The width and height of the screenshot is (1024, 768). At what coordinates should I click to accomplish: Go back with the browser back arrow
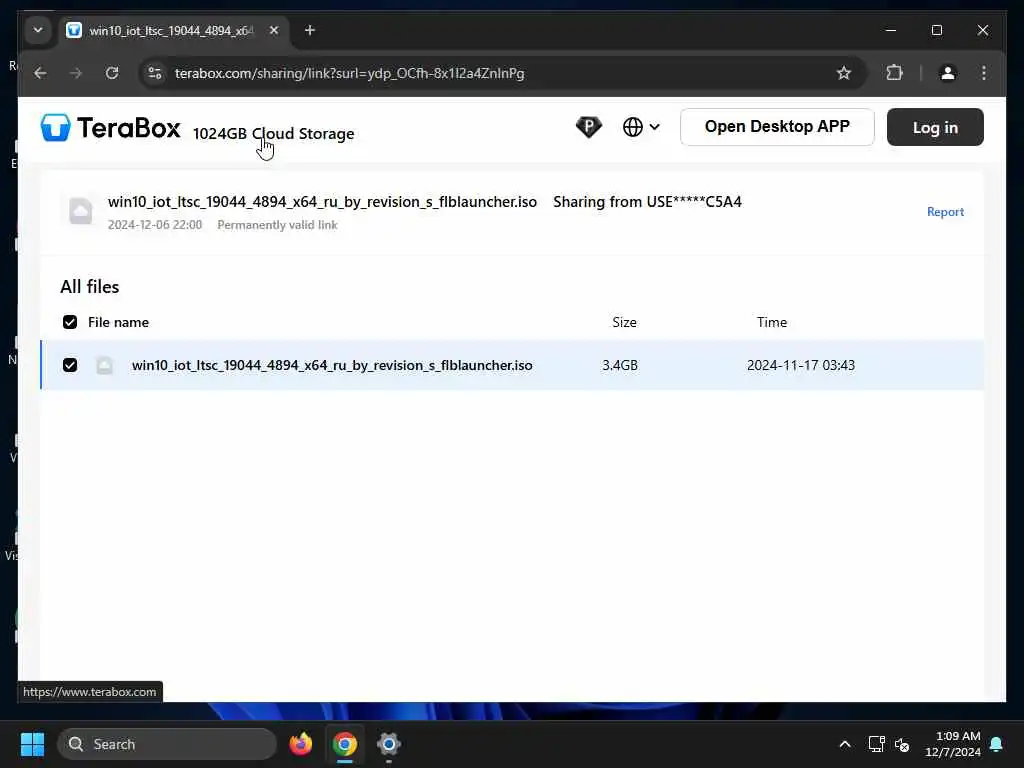(x=40, y=73)
